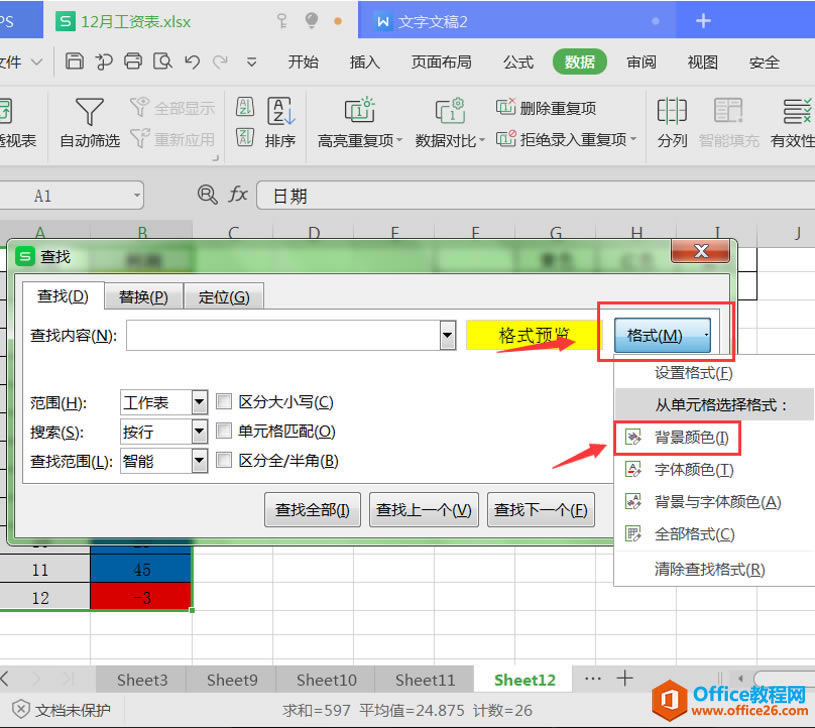Open the 审阅 ribbon tab

641,62
